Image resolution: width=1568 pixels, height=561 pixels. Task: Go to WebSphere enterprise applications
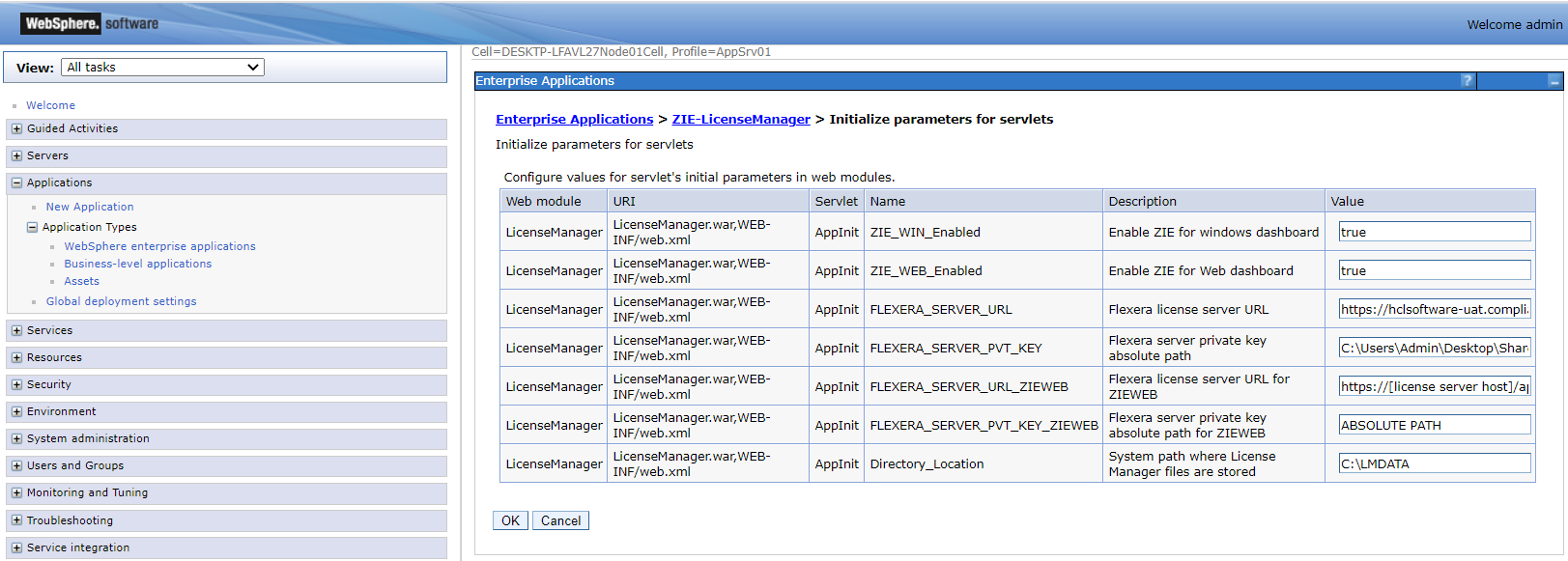159,246
